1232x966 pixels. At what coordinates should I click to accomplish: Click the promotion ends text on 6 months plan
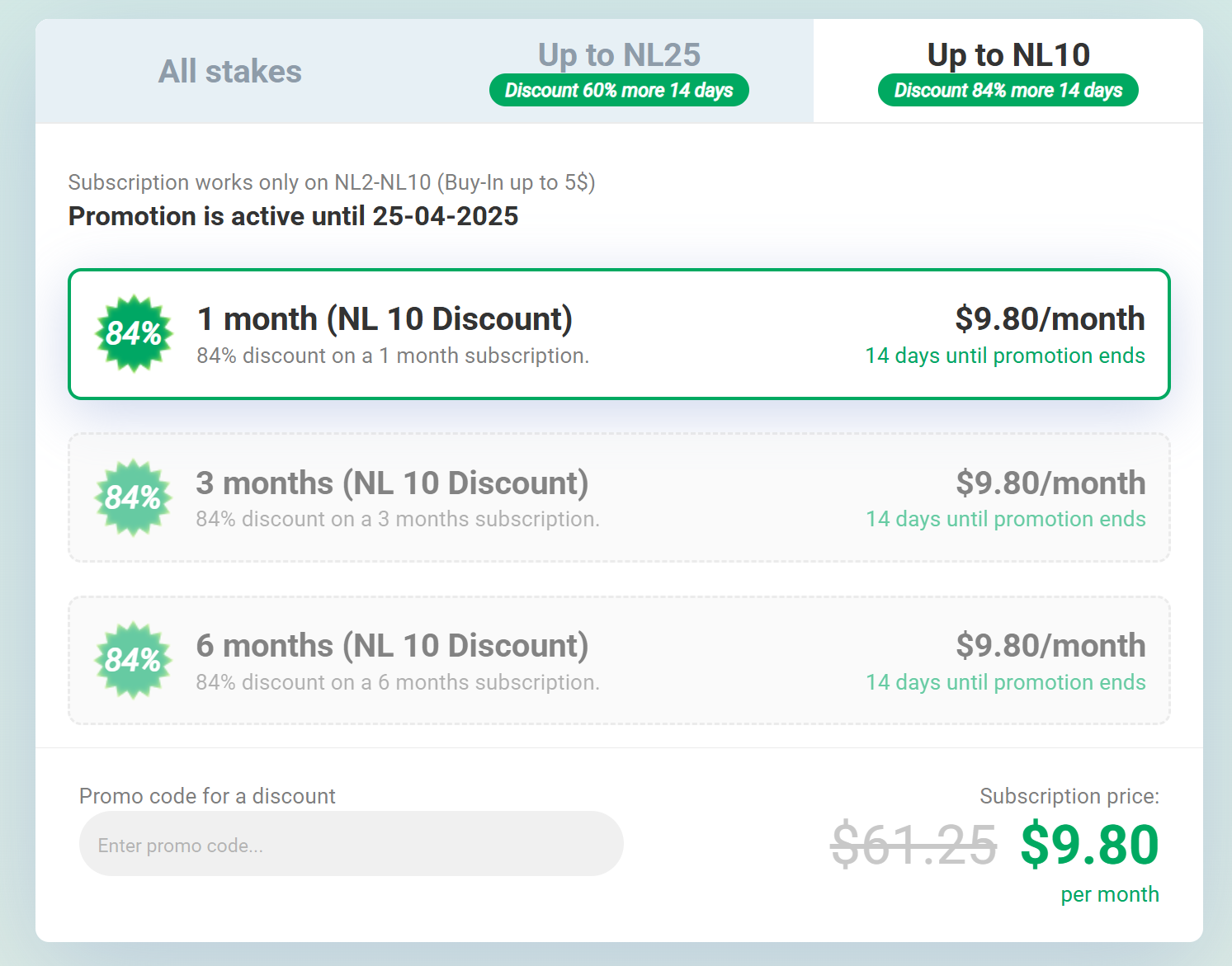[x=1005, y=682]
